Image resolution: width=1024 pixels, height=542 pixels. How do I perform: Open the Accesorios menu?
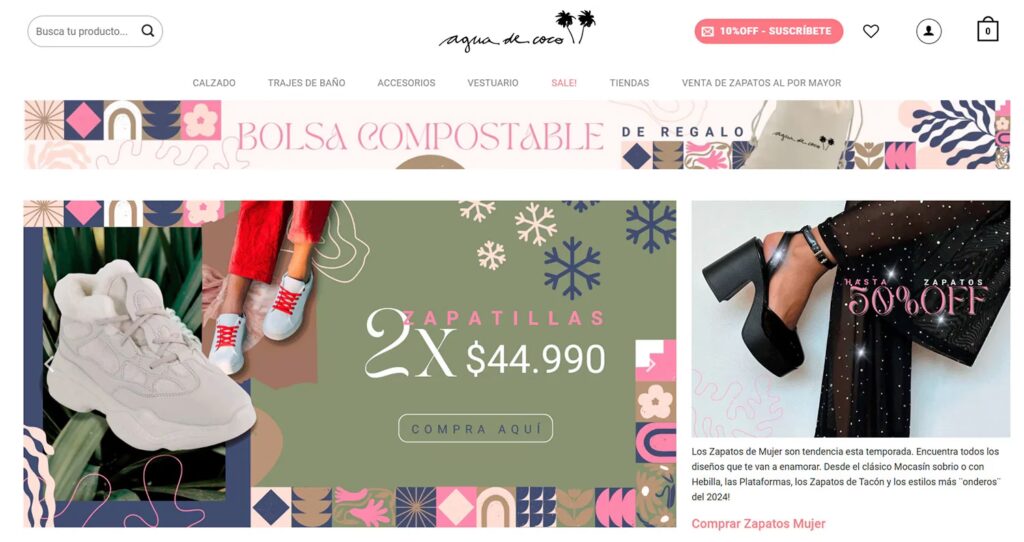coord(406,83)
